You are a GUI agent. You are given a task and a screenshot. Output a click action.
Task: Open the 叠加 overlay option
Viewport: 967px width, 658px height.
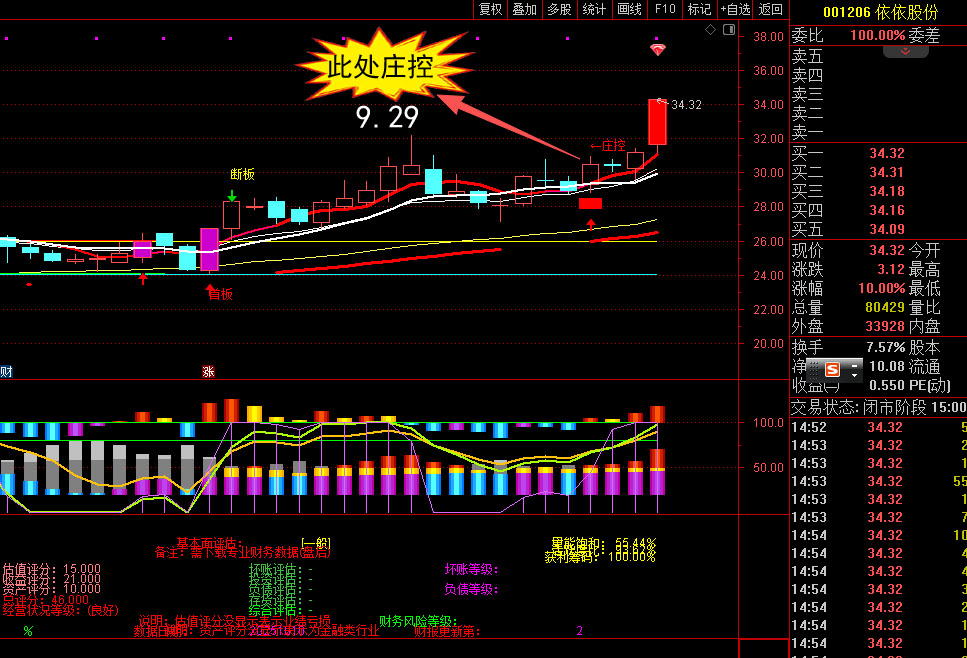coord(524,9)
